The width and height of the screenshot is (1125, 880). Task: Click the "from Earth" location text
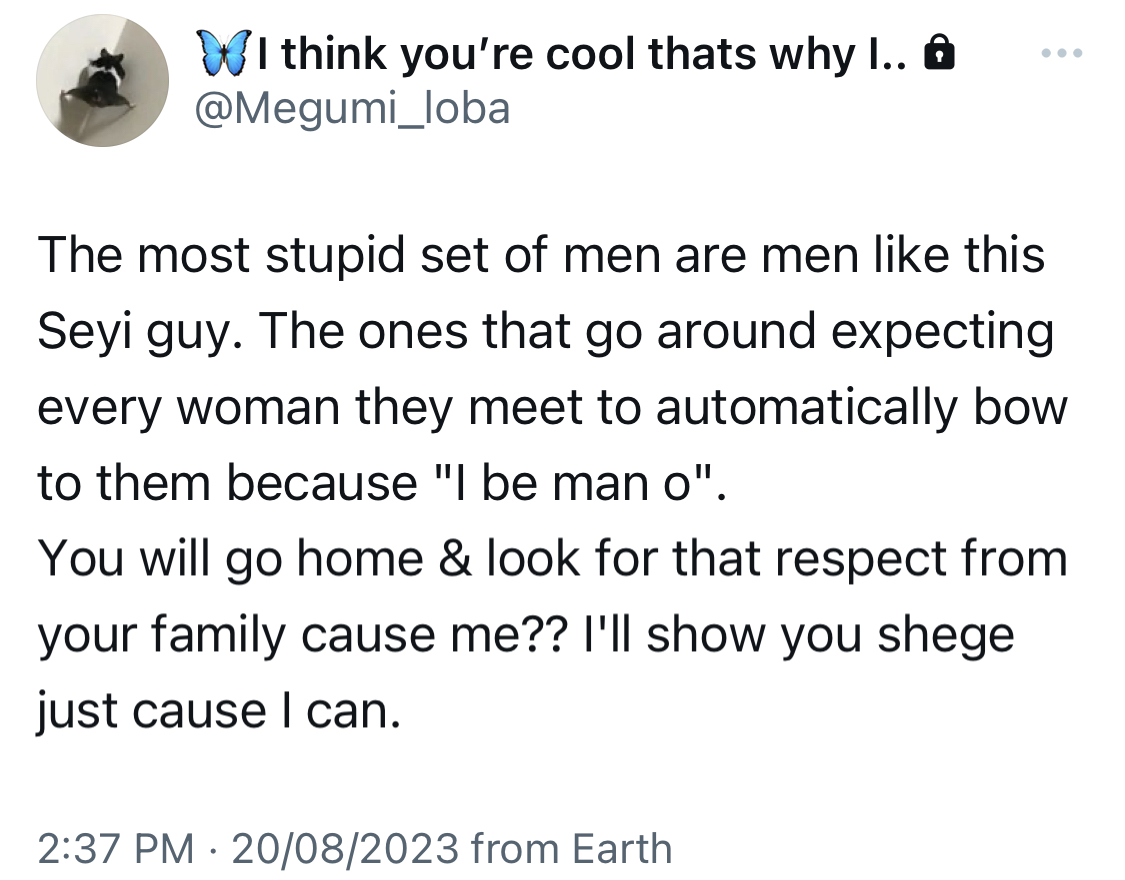[x=572, y=848]
